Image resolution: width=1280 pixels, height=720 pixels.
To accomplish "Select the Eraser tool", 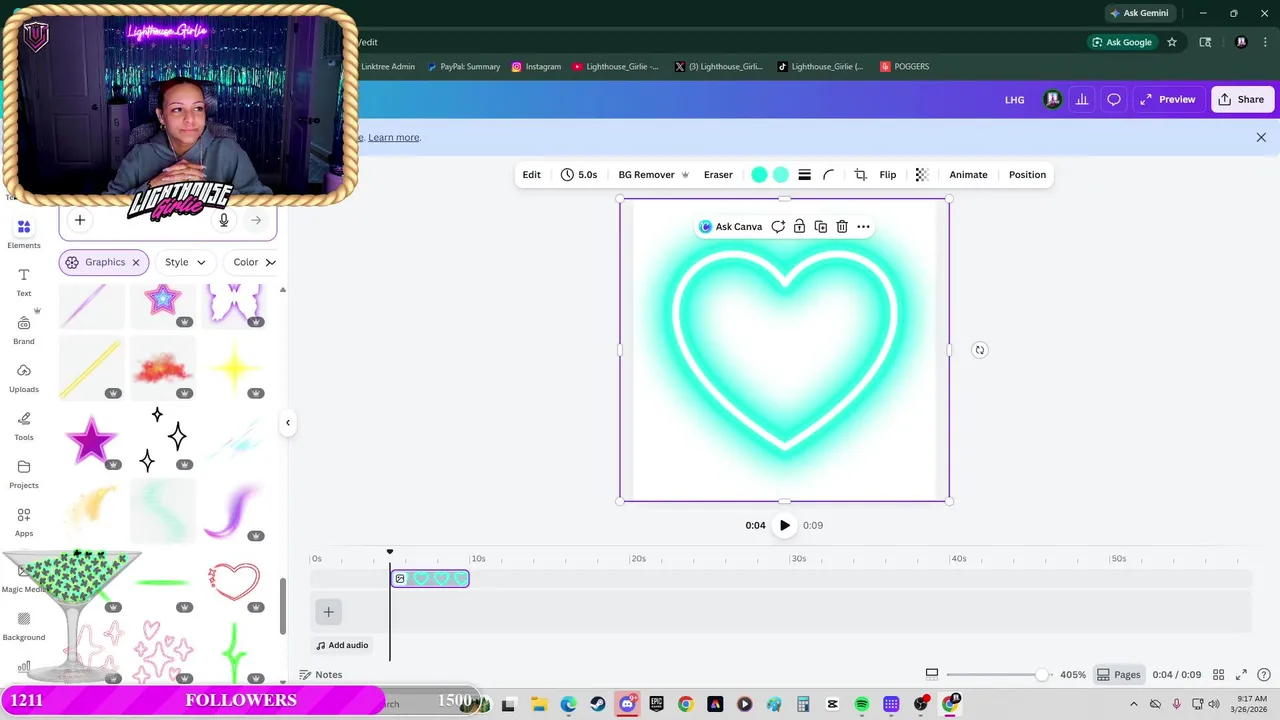I will point(718,175).
